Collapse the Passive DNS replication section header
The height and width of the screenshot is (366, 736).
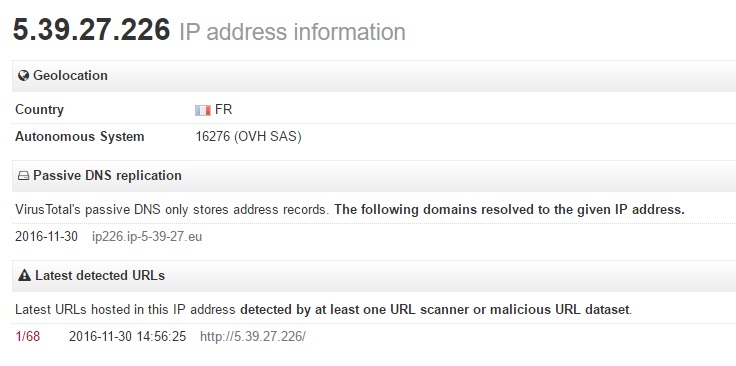tap(374, 176)
